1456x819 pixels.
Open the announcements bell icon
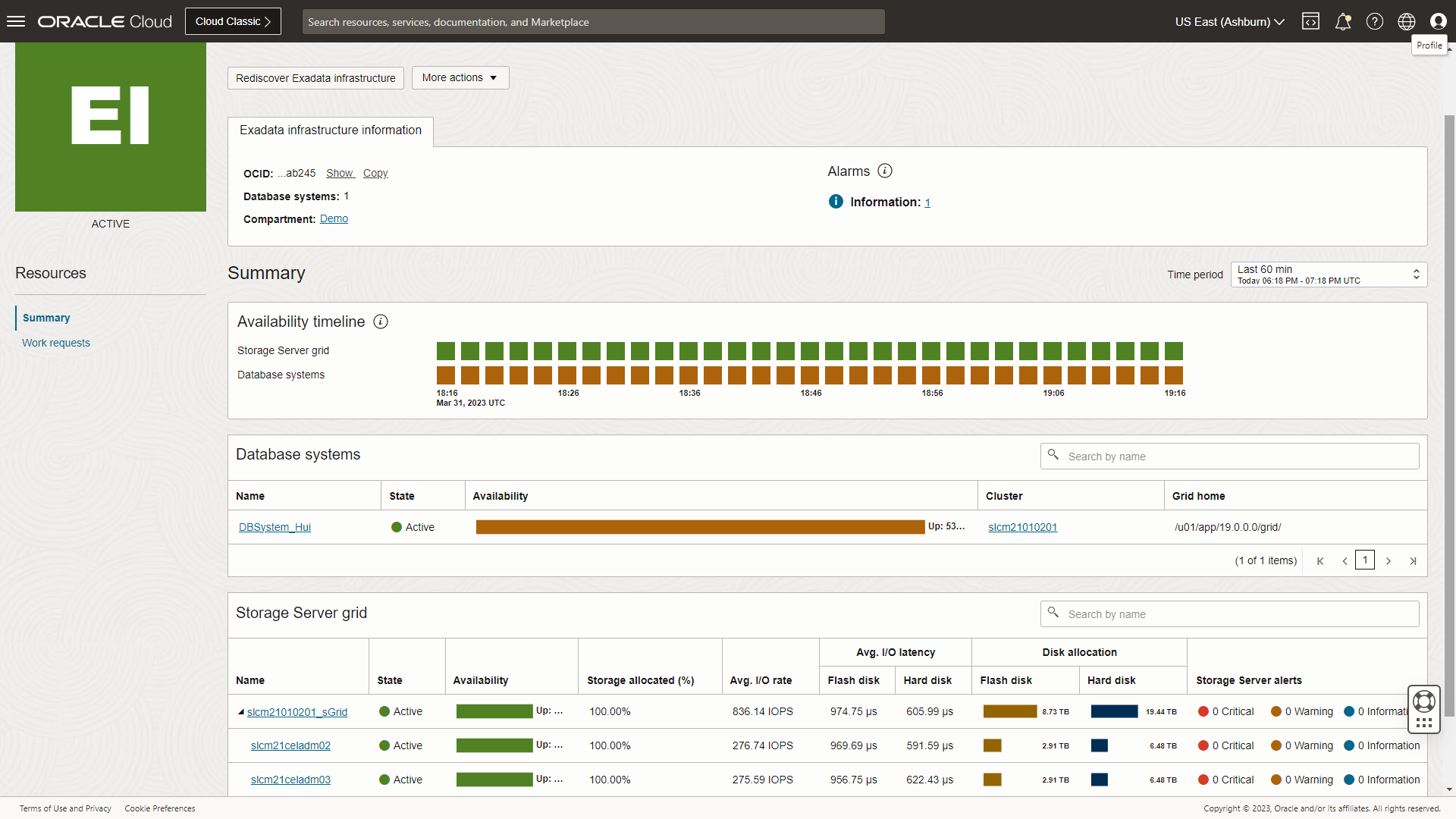click(1343, 21)
